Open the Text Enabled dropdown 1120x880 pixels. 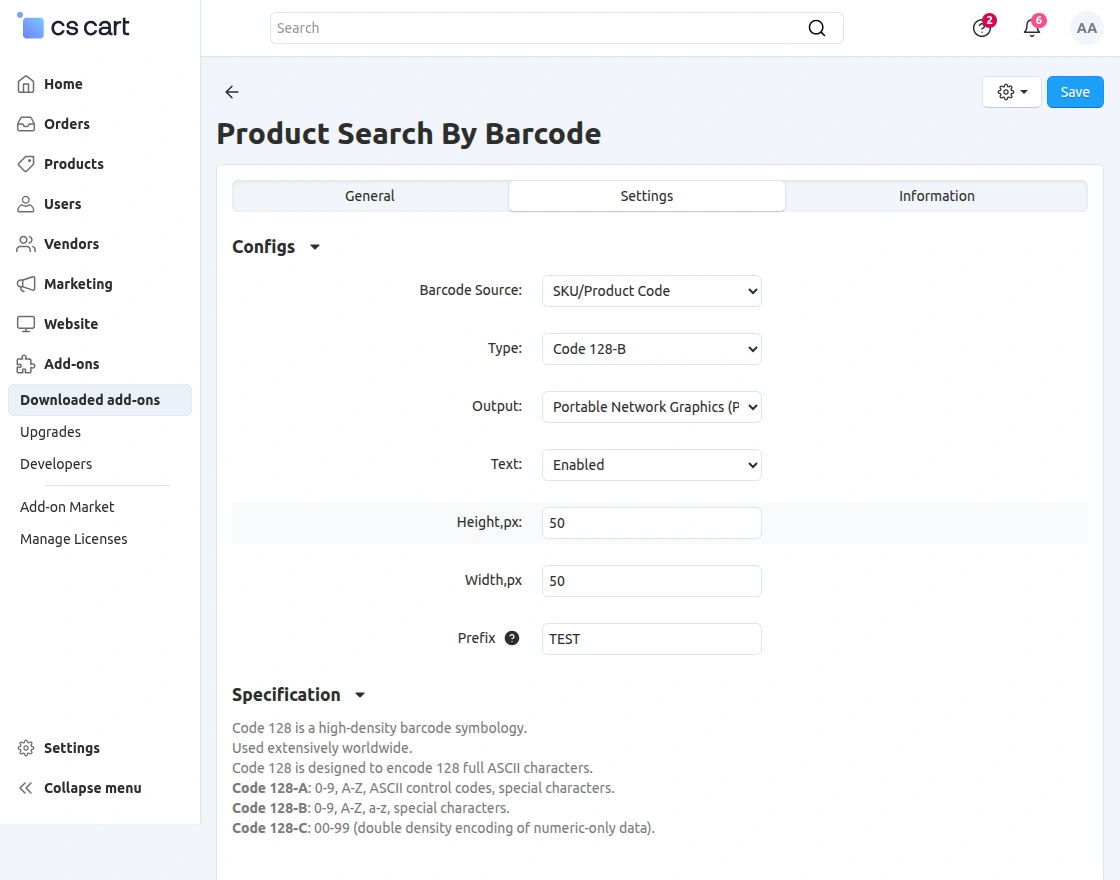click(x=651, y=464)
